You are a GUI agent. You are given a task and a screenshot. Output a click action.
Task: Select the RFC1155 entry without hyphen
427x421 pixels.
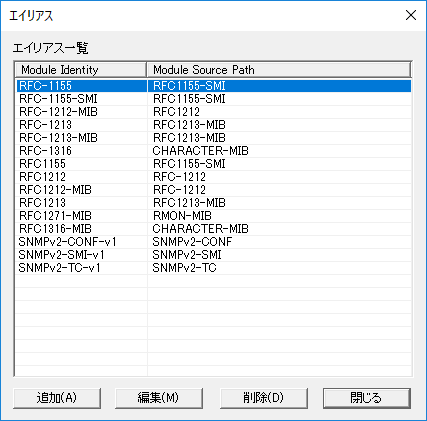point(213,164)
